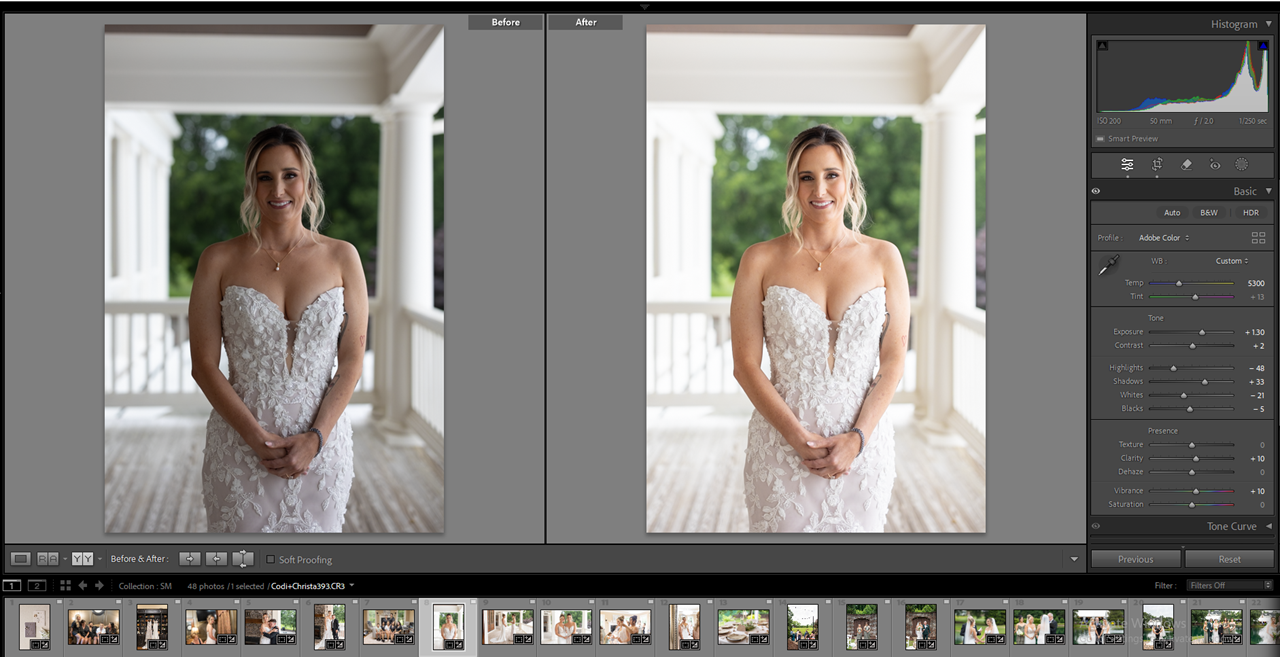Screen dimensions: 1280x657
Task: Enable the Soft Proofing checkbox
Action: click(x=270, y=559)
